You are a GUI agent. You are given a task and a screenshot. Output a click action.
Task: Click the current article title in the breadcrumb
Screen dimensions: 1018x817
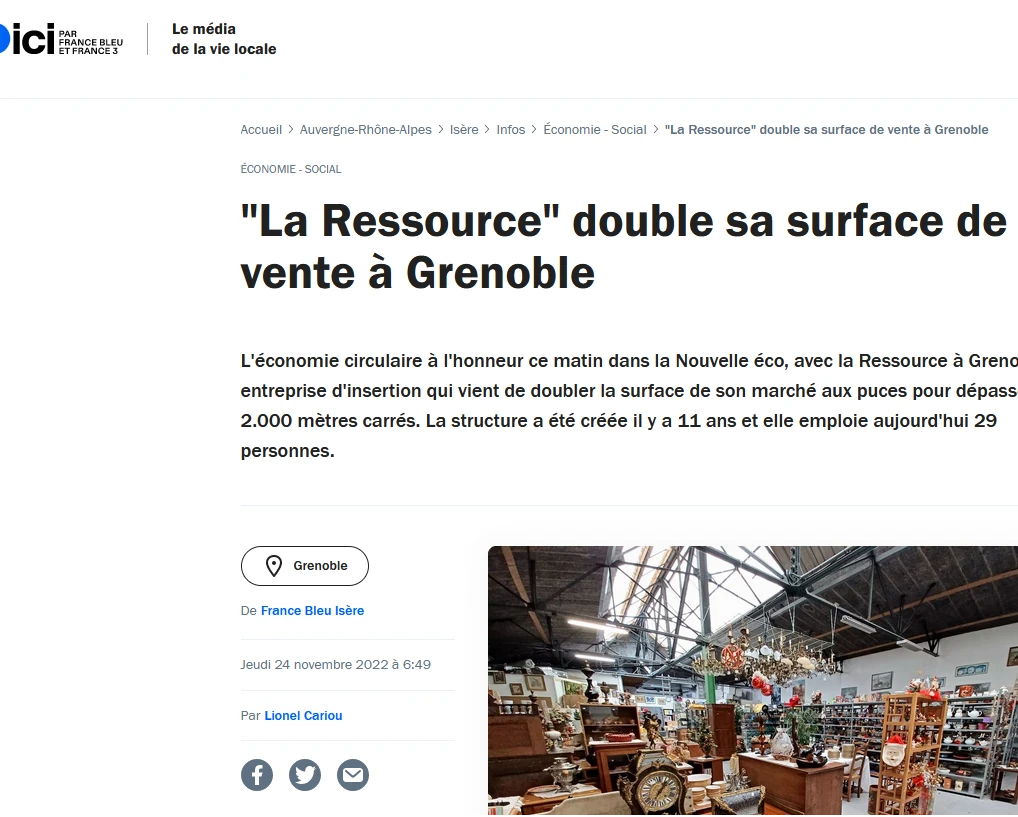pos(826,129)
